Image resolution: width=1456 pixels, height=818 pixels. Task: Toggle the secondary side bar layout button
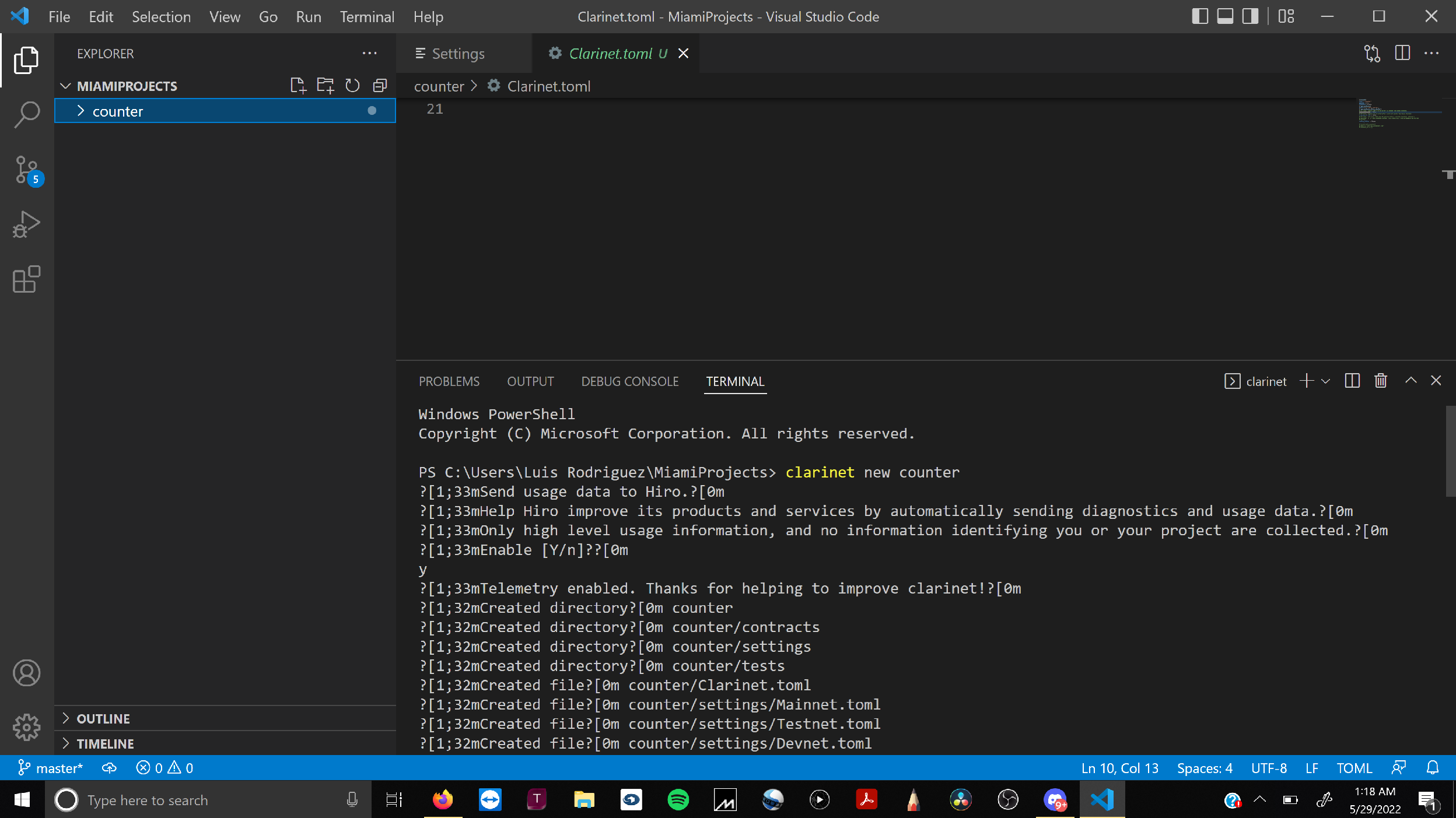tap(1249, 16)
